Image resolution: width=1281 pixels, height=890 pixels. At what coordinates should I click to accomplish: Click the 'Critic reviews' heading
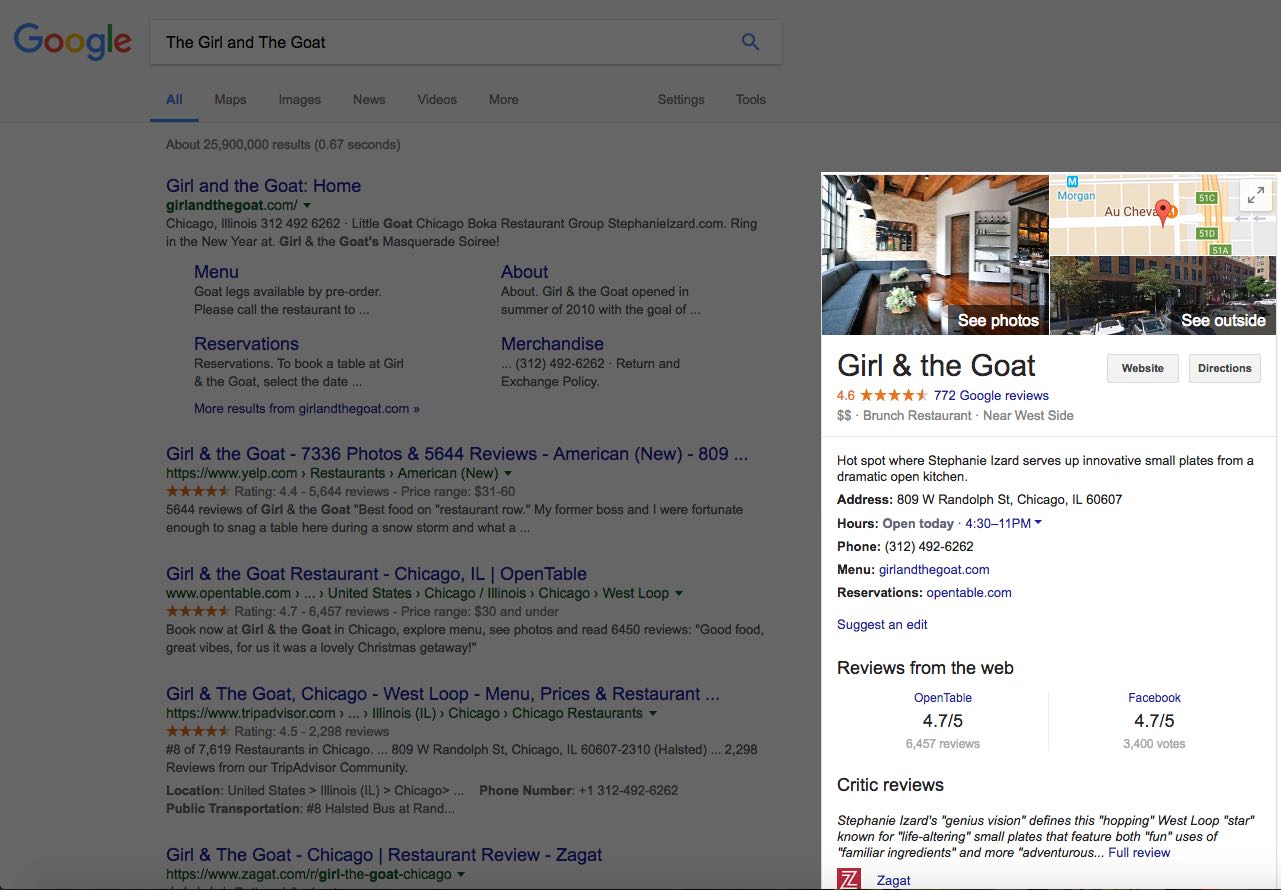pyautogui.click(x=890, y=784)
